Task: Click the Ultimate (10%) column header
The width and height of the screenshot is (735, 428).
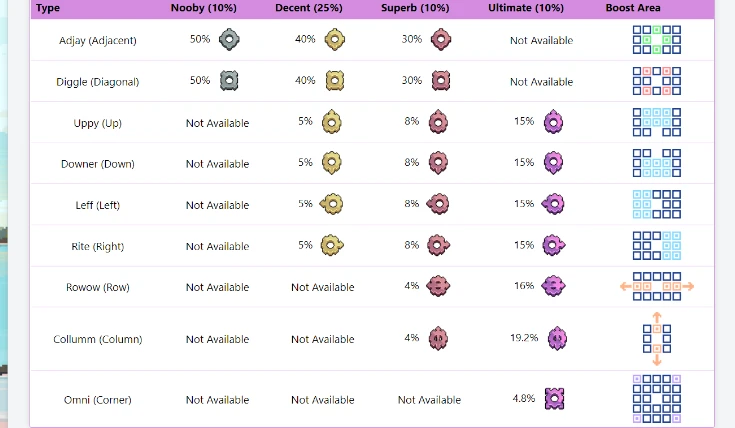Action: (526, 8)
